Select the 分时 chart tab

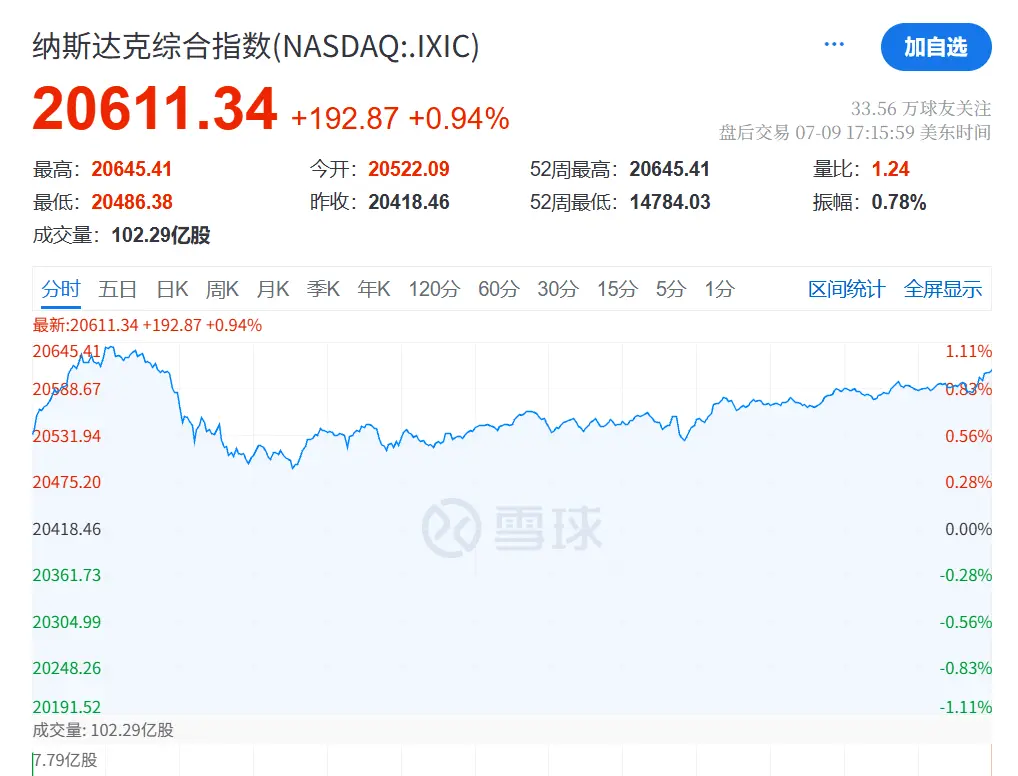[61, 288]
